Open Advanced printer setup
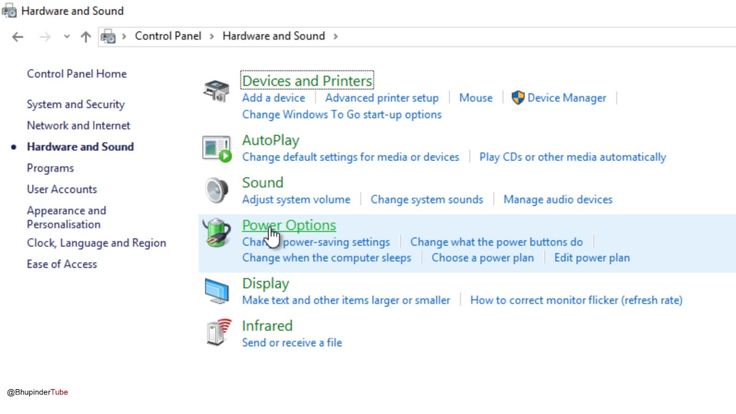The height and width of the screenshot is (414, 736). pyautogui.click(x=382, y=98)
